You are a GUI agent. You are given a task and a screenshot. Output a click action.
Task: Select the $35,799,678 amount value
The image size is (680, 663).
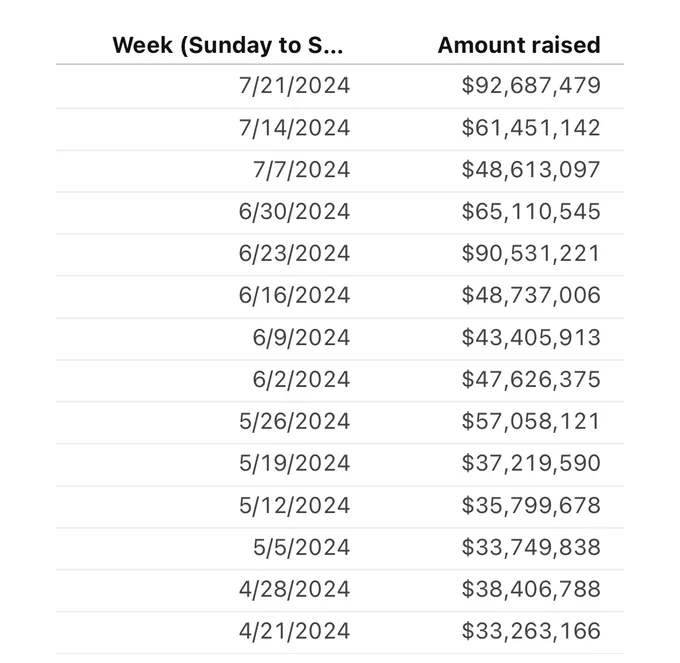(x=531, y=505)
